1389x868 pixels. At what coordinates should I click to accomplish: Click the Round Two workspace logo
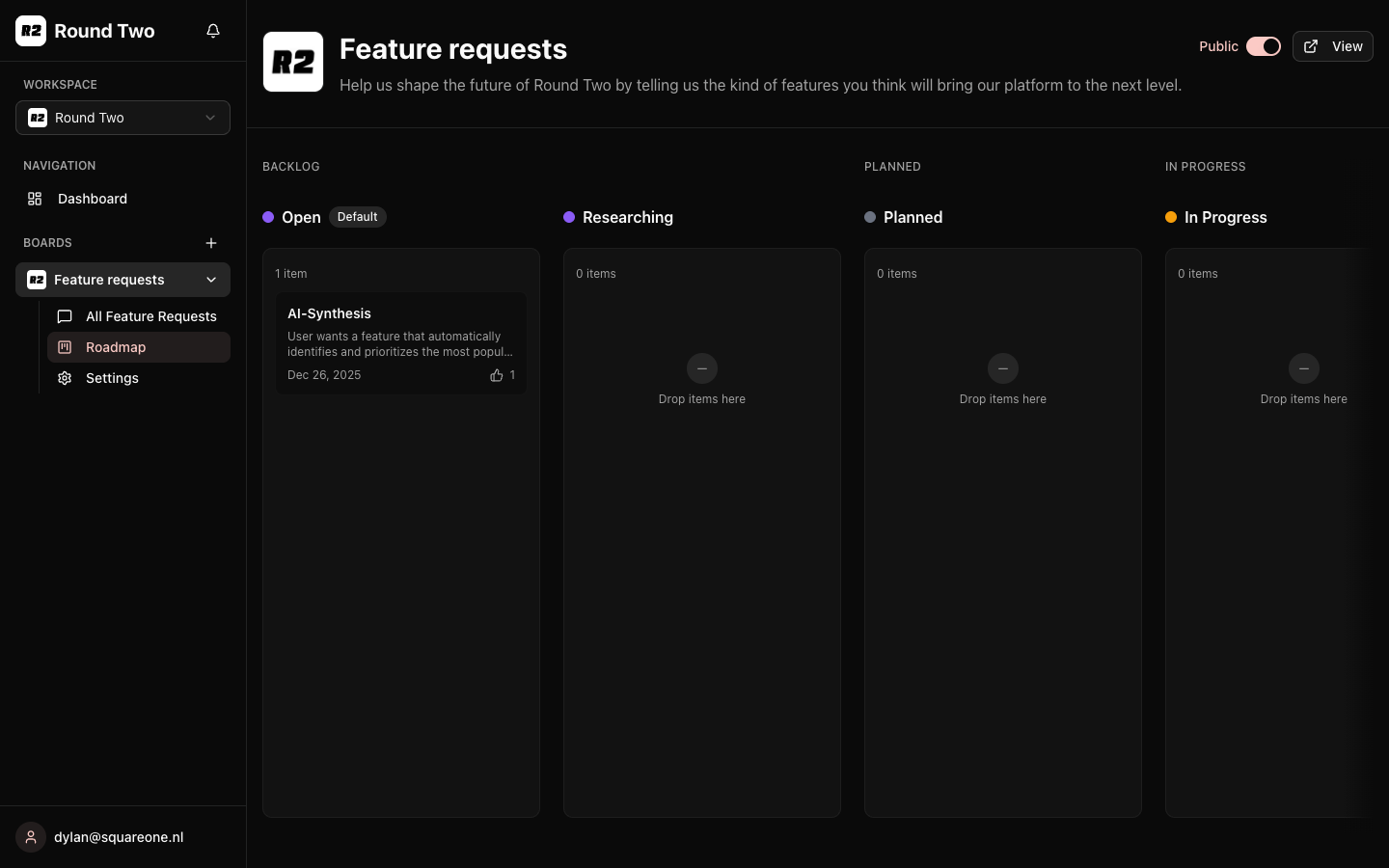coord(31,30)
